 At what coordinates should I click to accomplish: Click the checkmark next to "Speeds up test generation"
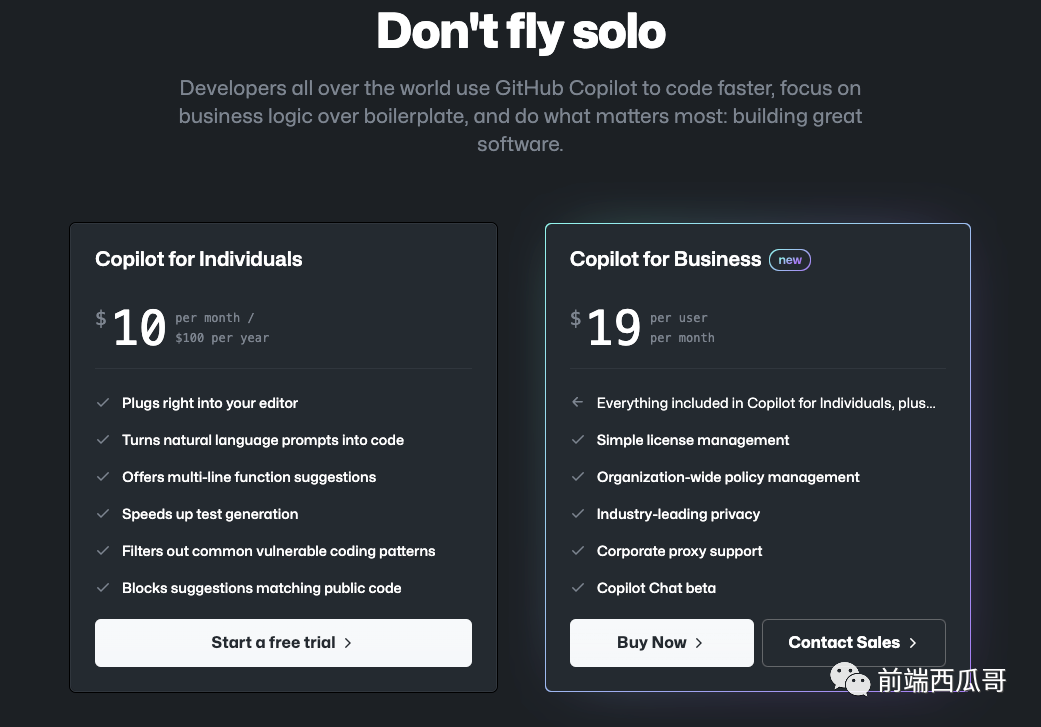tap(103, 514)
